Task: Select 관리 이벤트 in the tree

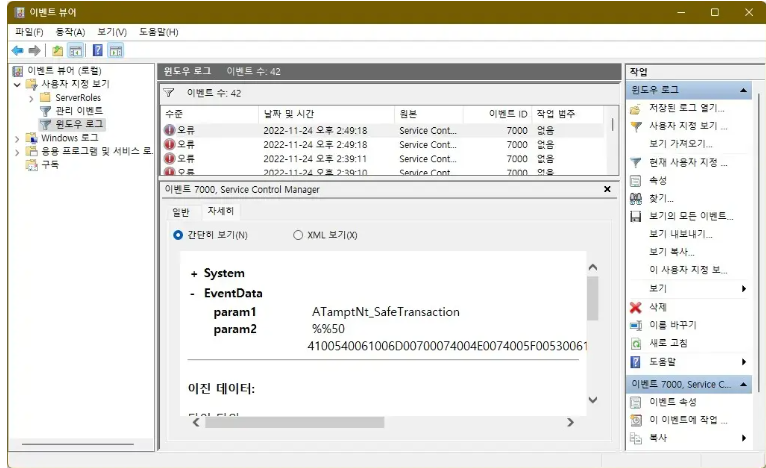Action: (x=78, y=111)
